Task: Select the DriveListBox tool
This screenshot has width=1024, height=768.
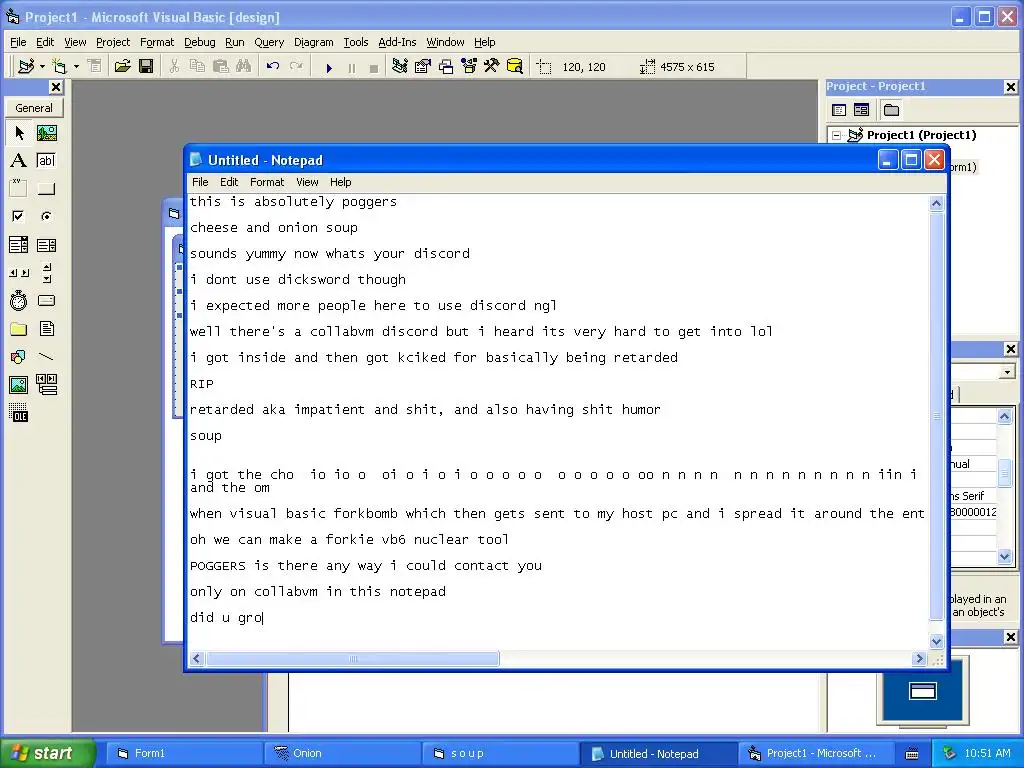Action: coord(46,300)
